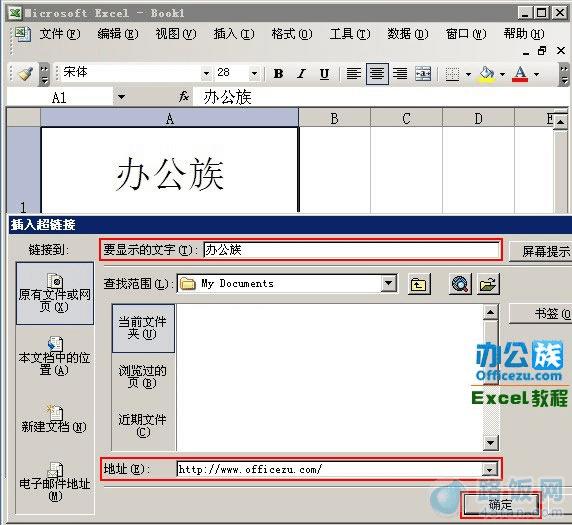The width and height of the screenshot is (572, 525).
Task: Select column D header
Action: tap(478, 118)
